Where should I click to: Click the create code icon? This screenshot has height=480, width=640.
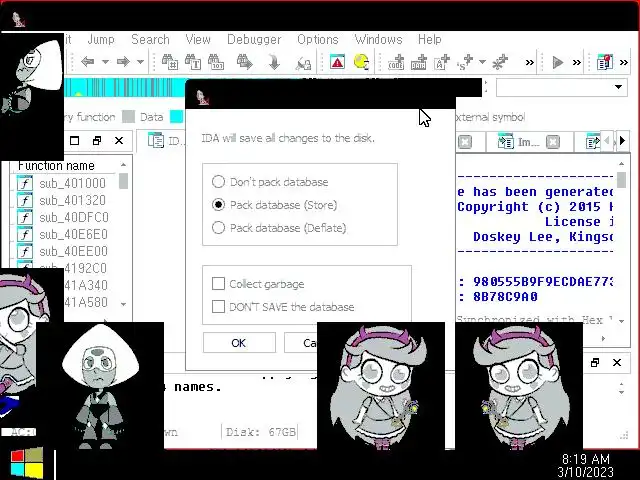(396, 62)
